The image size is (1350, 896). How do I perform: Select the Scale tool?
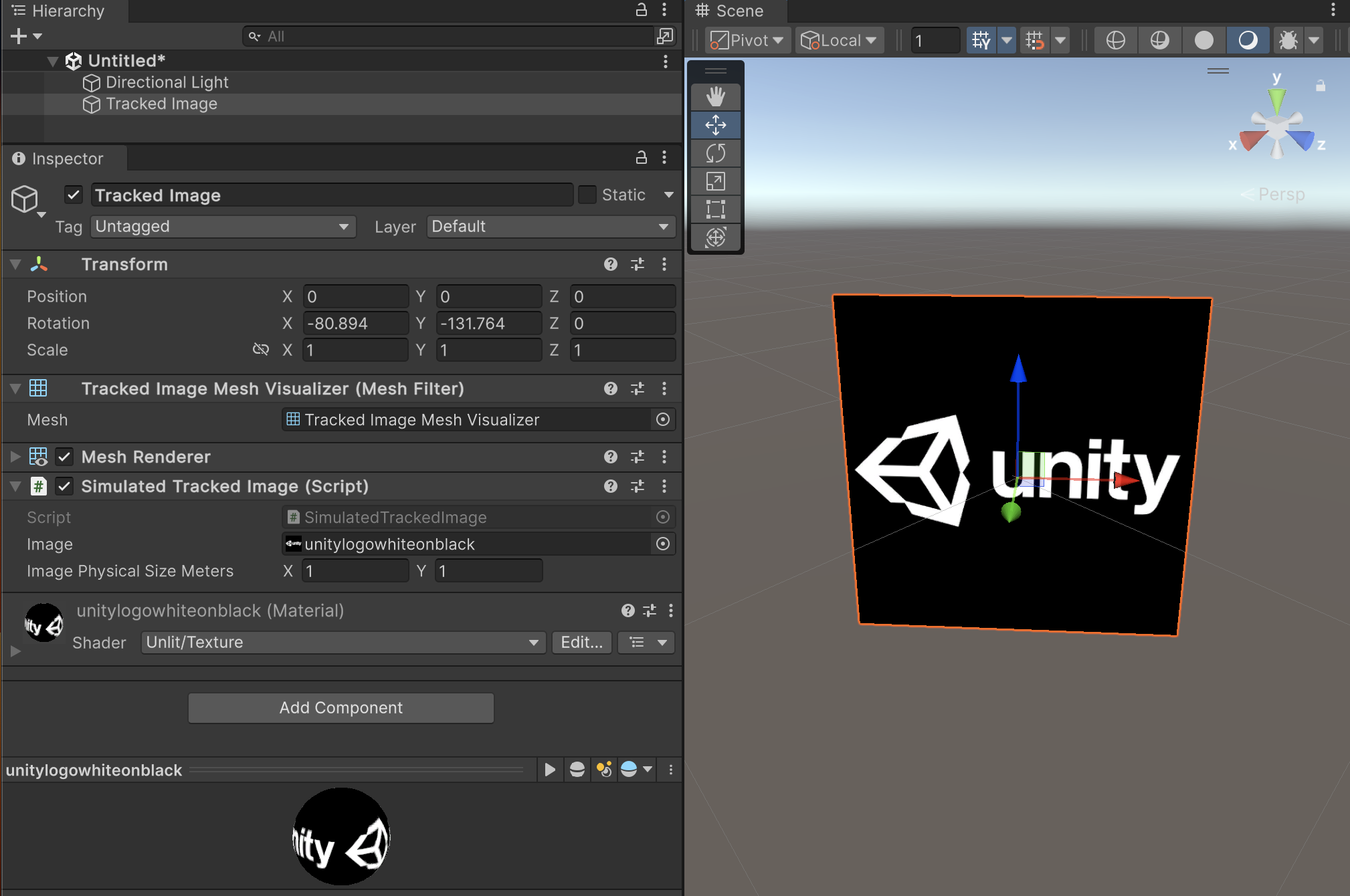click(715, 181)
